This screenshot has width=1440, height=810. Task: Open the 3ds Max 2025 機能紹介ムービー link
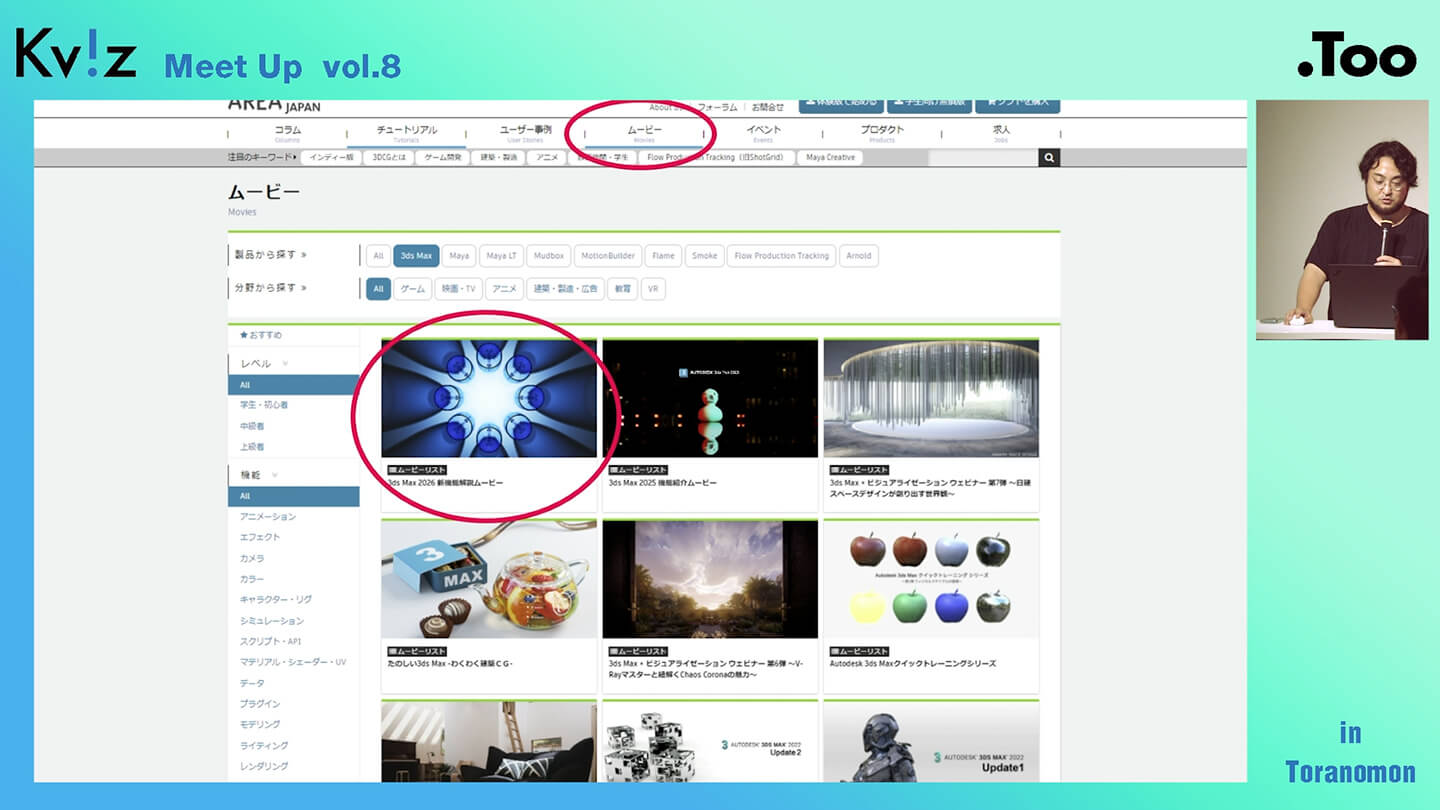pyautogui.click(x=662, y=483)
